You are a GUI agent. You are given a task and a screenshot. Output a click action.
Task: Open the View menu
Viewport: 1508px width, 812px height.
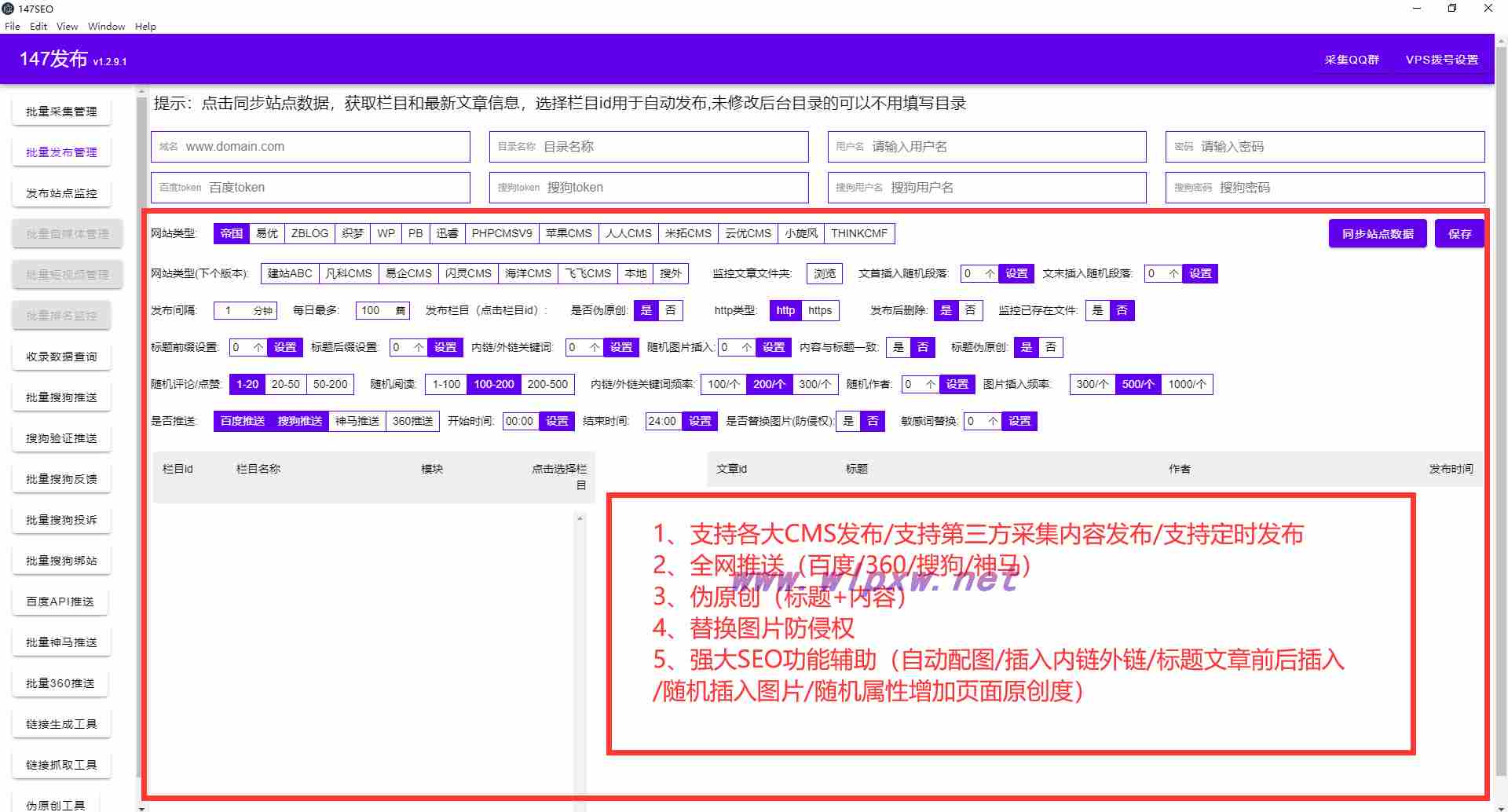pyautogui.click(x=67, y=26)
